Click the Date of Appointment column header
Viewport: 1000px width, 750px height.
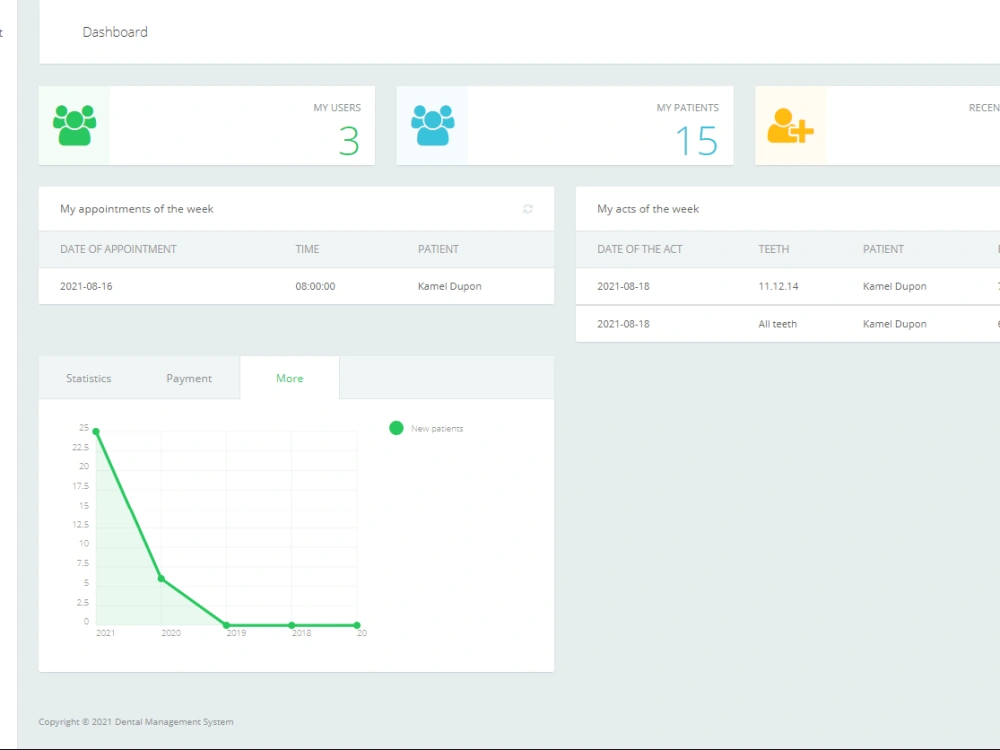pos(118,249)
